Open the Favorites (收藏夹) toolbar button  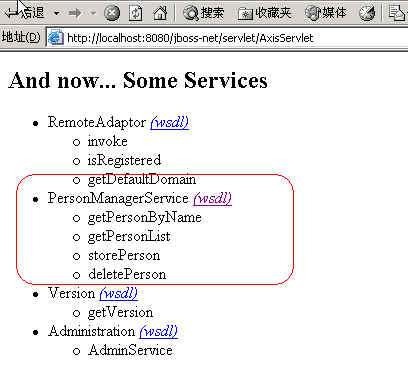(x=264, y=13)
